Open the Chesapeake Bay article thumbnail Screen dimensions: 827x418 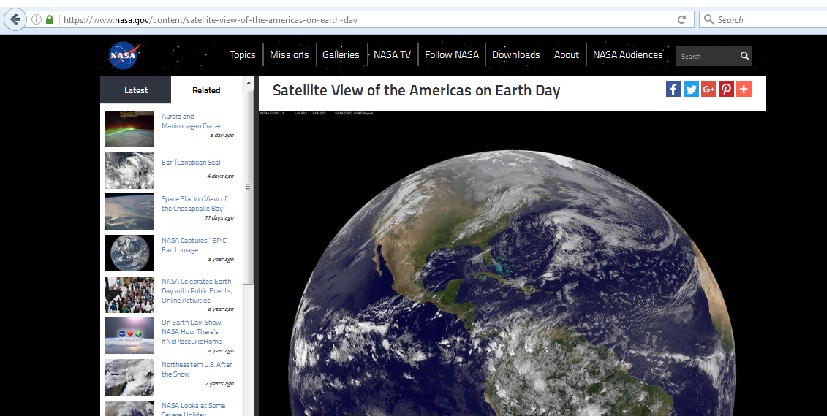tap(129, 211)
